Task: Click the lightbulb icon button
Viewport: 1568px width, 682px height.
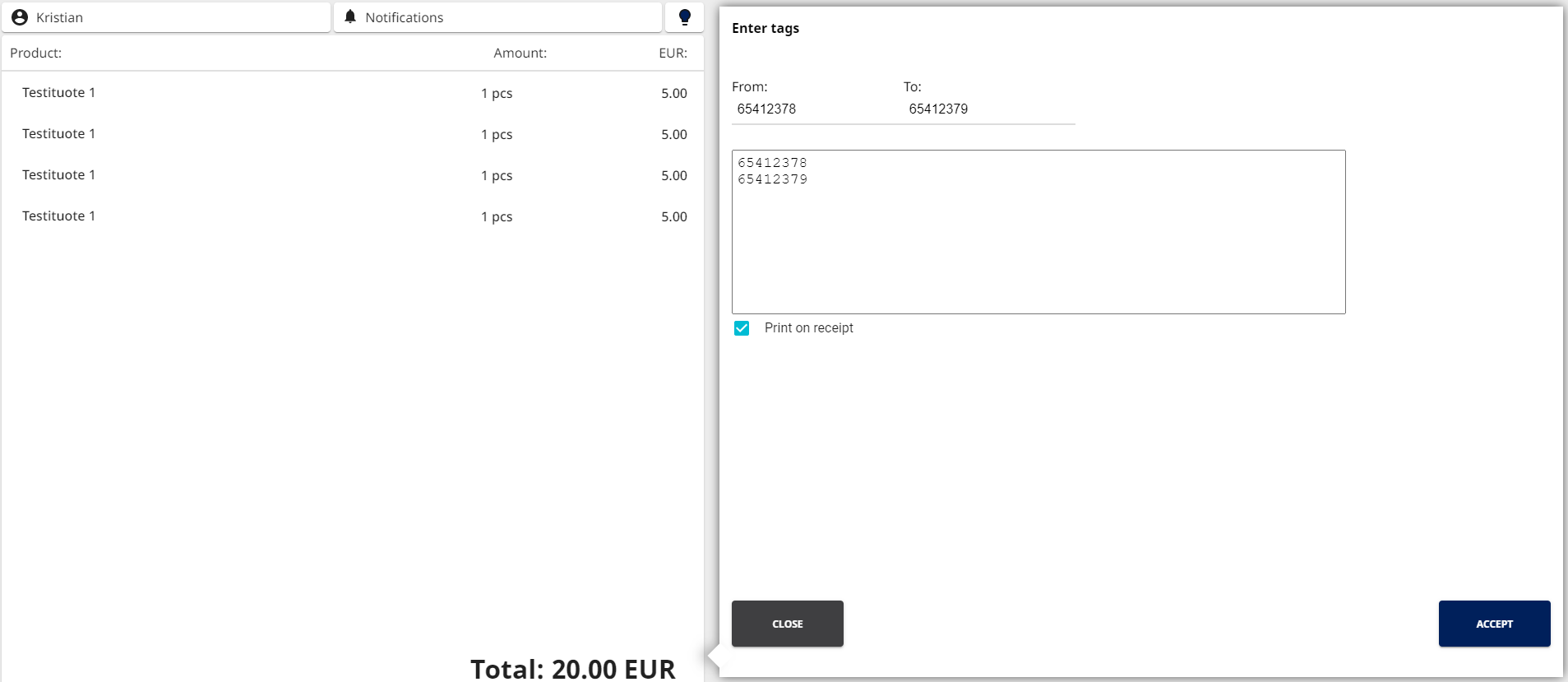Action: click(684, 17)
